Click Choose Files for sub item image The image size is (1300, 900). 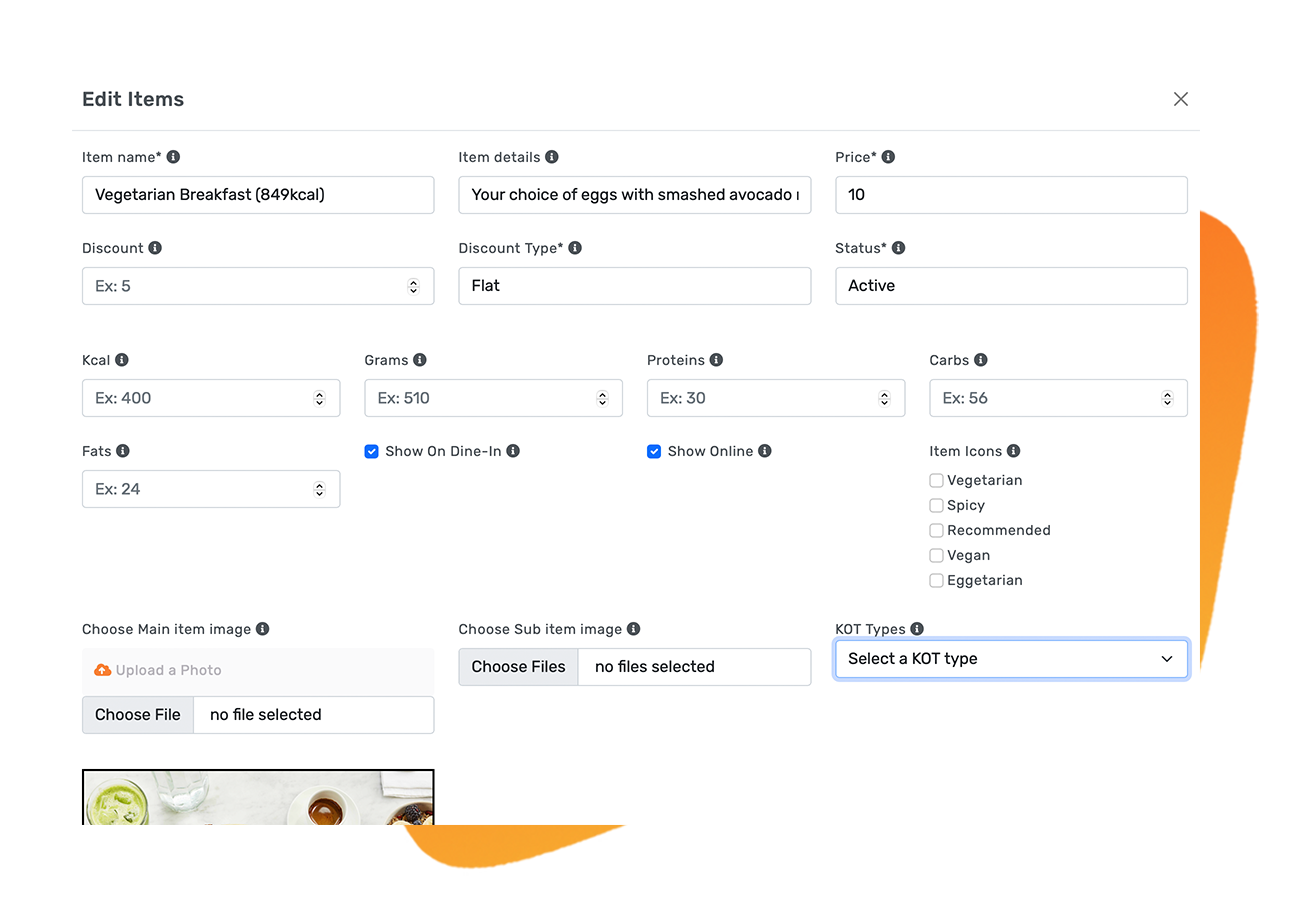518,667
